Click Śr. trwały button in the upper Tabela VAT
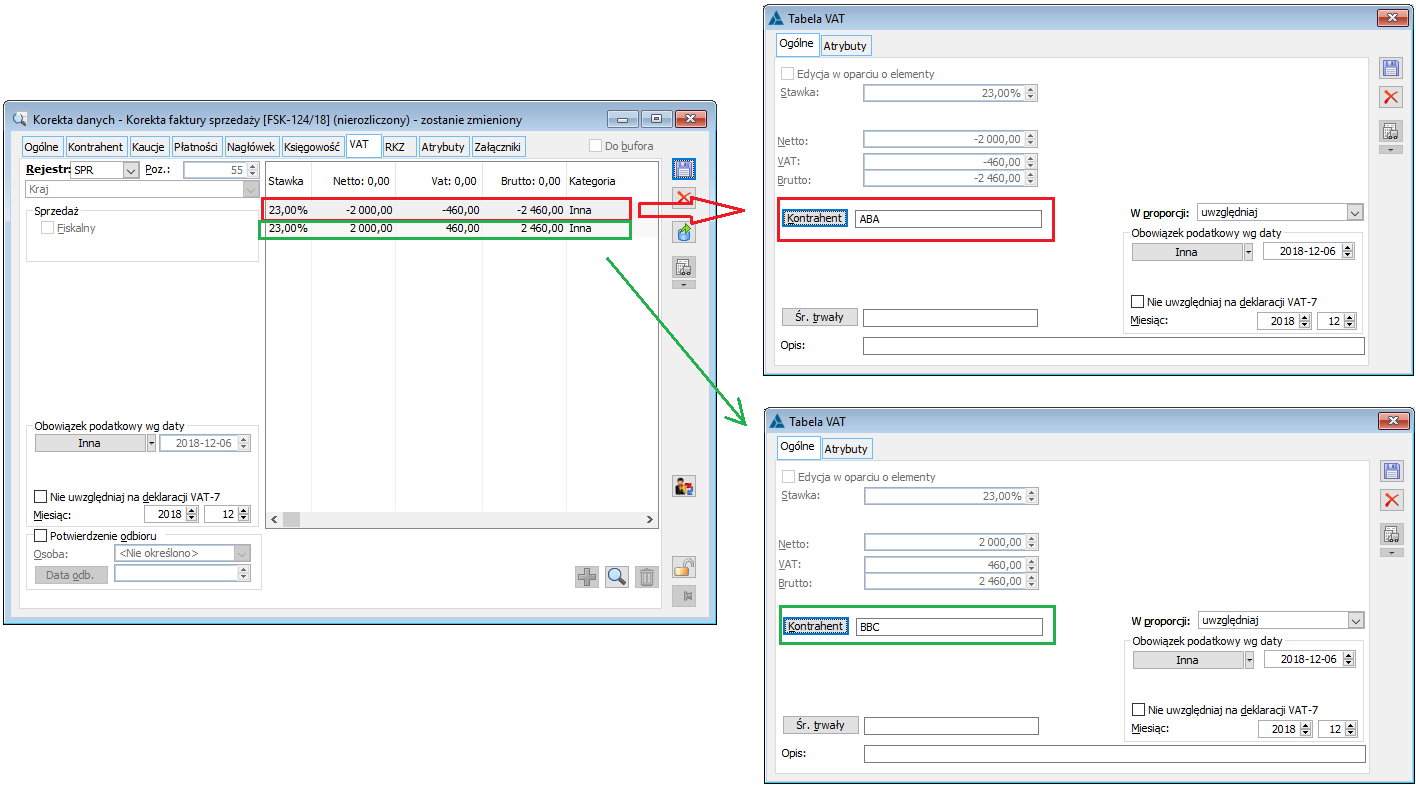This screenshot has height=795, width=1416. [x=820, y=317]
